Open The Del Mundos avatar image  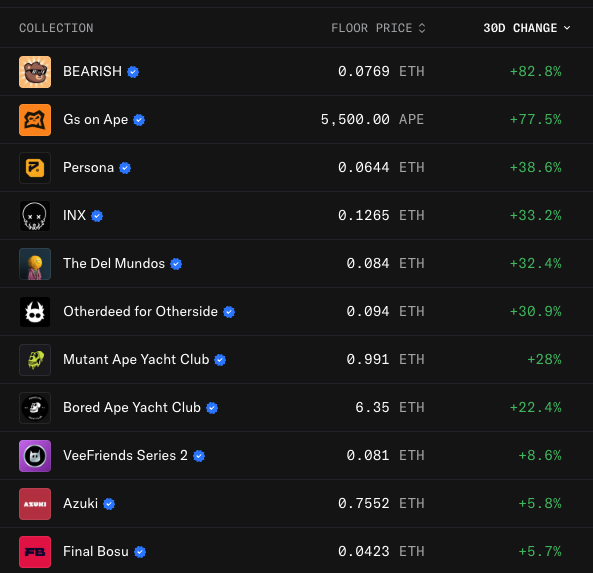click(x=35, y=264)
